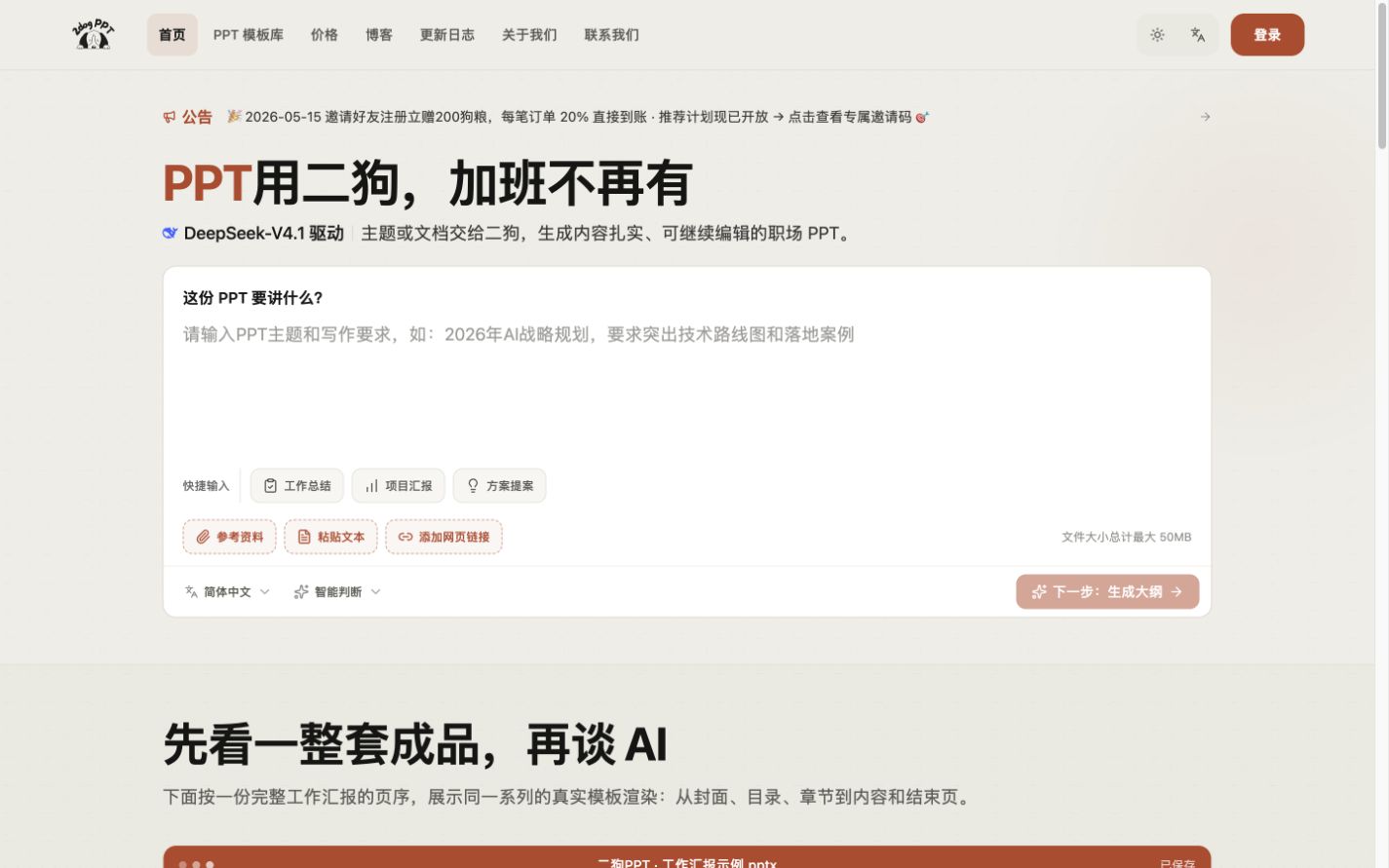The width and height of the screenshot is (1389, 868).
Task: Toggle the light/dark theme sun icon
Action: [1157, 35]
